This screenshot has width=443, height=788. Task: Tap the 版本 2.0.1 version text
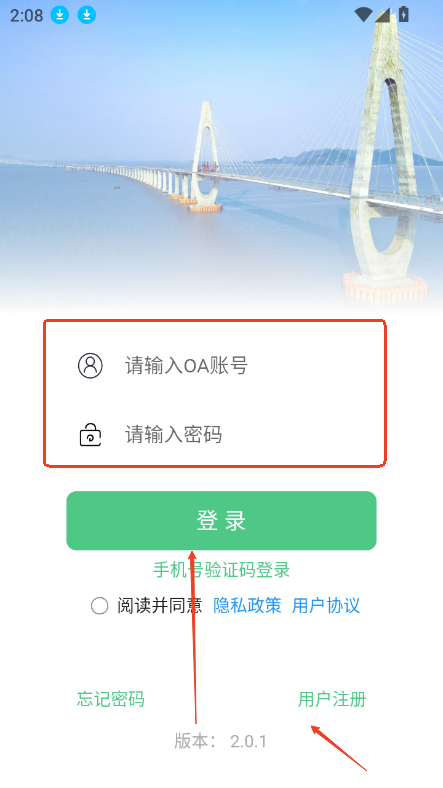pos(220,741)
